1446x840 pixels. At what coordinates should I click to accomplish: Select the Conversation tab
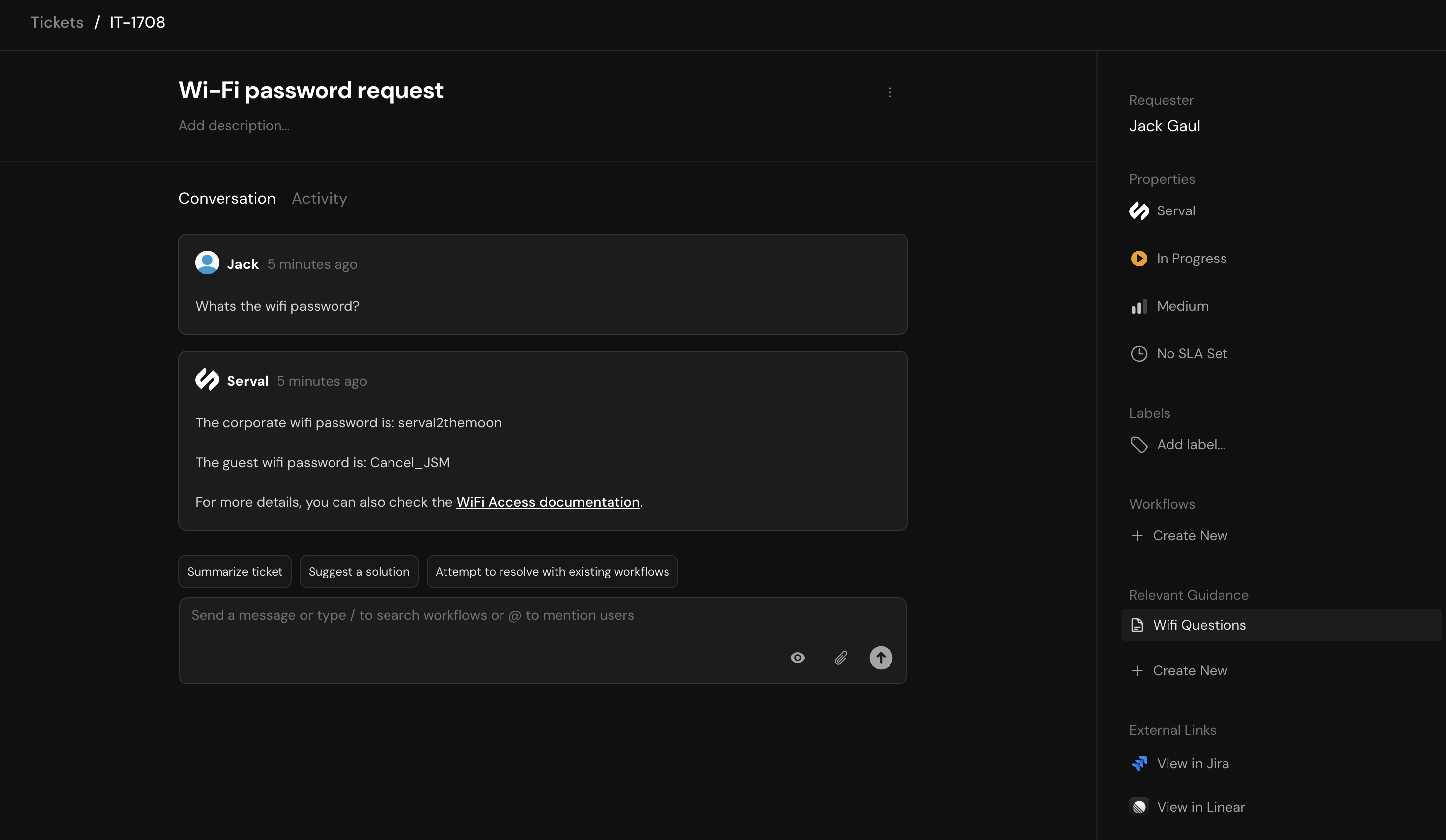[x=226, y=198]
